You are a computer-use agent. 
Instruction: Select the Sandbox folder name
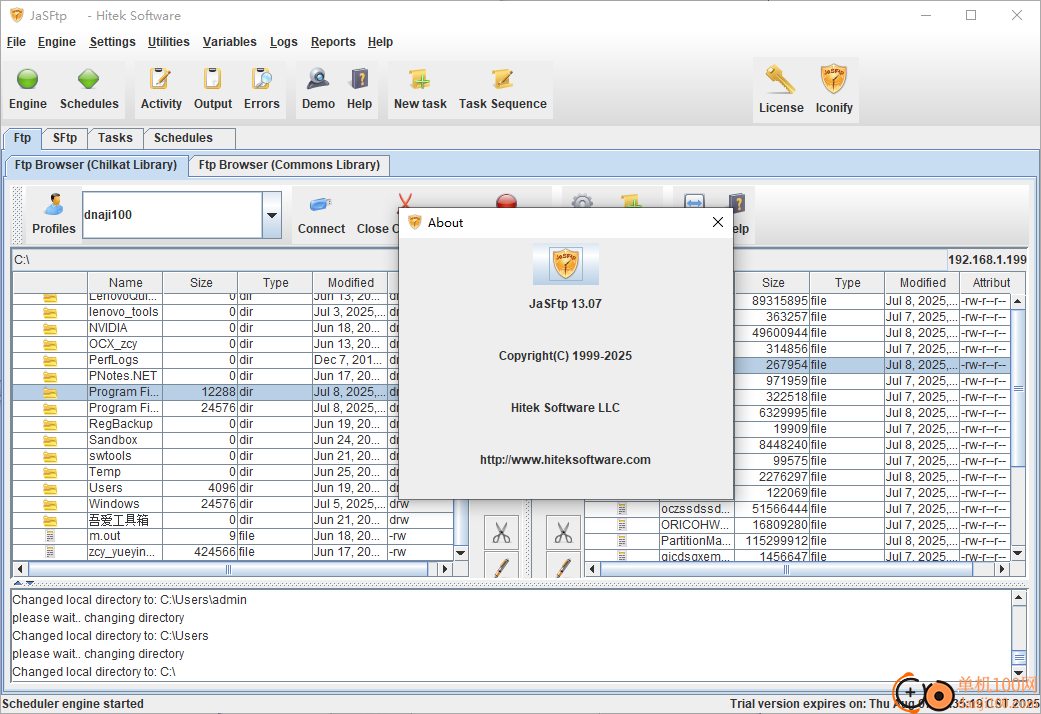click(114, 440)
